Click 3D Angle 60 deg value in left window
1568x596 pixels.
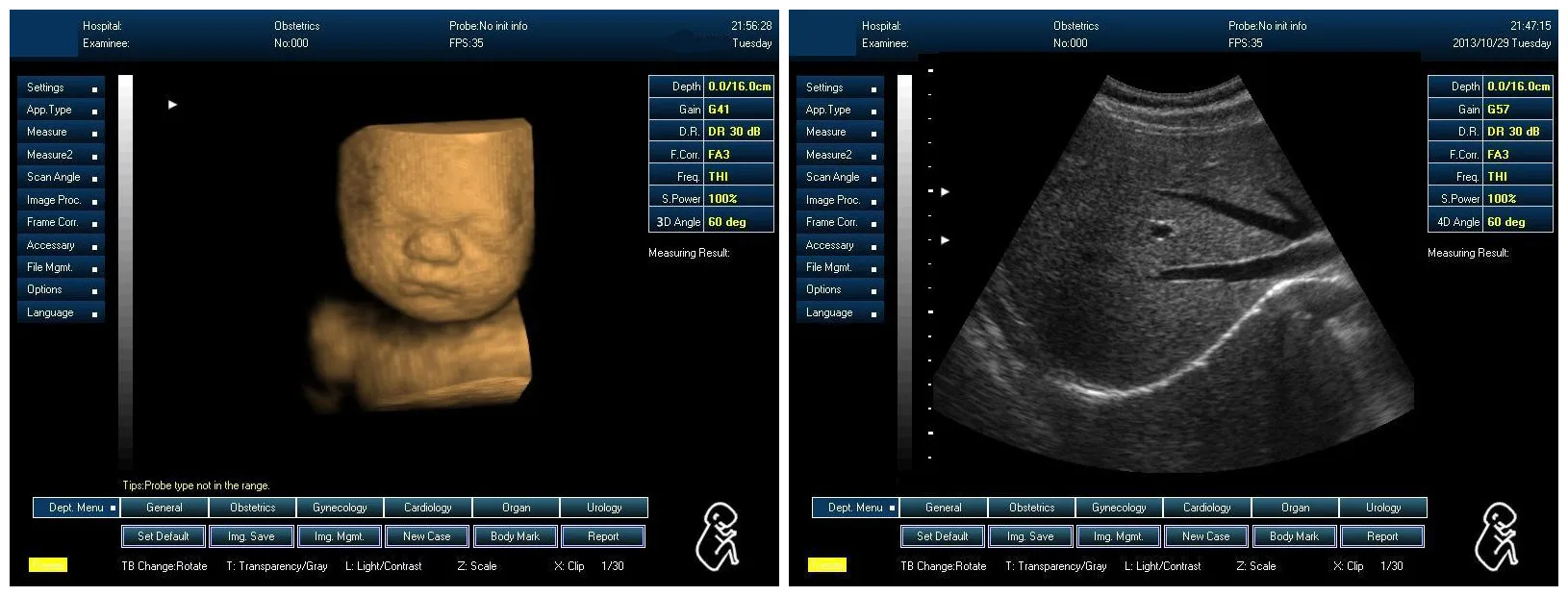click(740, 222)
